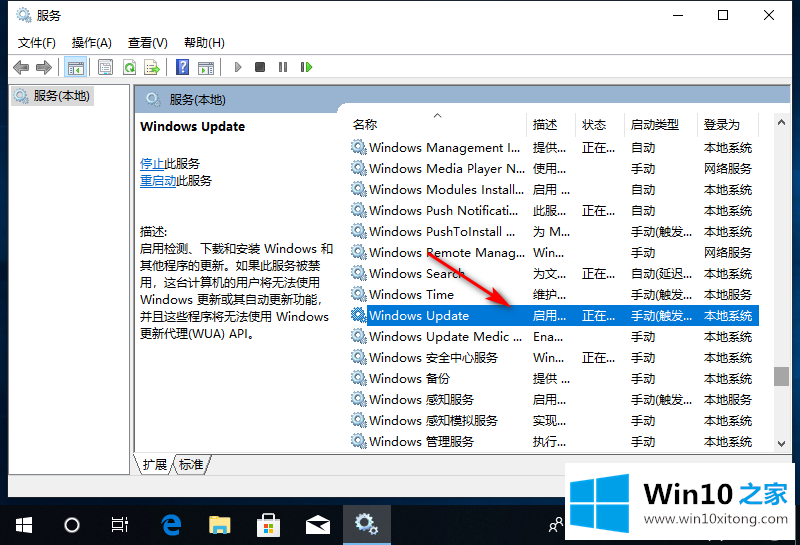Toggle show/hide console tree icon
Image resolution: width=800 pixels, height=545 pixels.
(x=76, y=67)
